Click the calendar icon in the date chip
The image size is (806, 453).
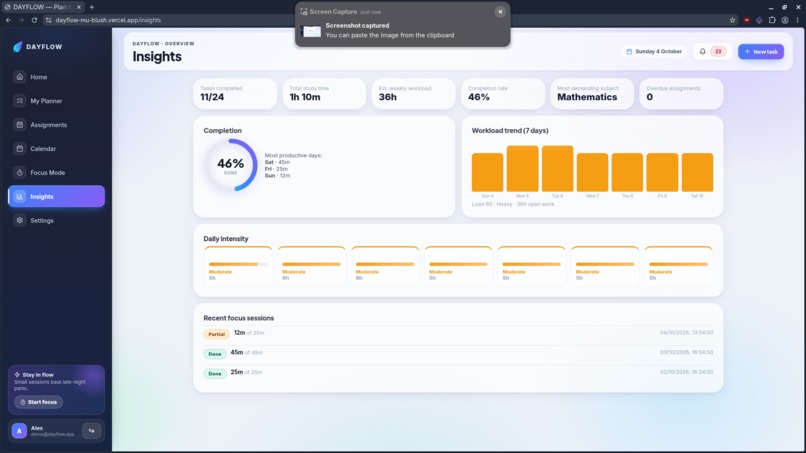[629, 51]
